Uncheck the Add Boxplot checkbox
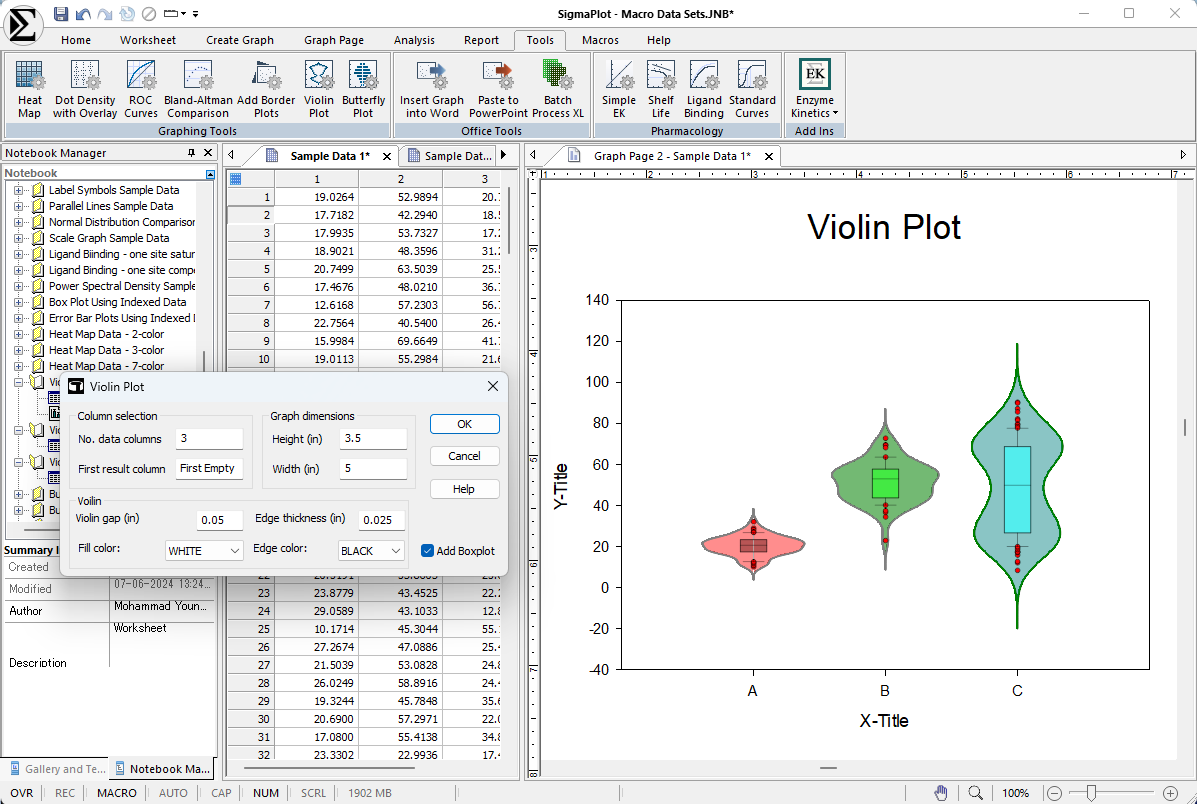This screenshot has width=1197, height=804. pyautogui.click(x=428, y=551)
